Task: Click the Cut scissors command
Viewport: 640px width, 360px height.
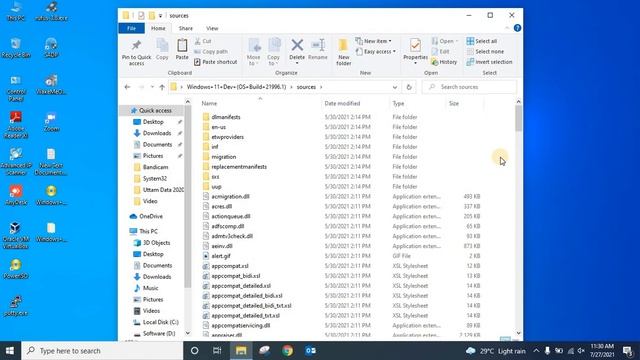Action: coord(203,41)
